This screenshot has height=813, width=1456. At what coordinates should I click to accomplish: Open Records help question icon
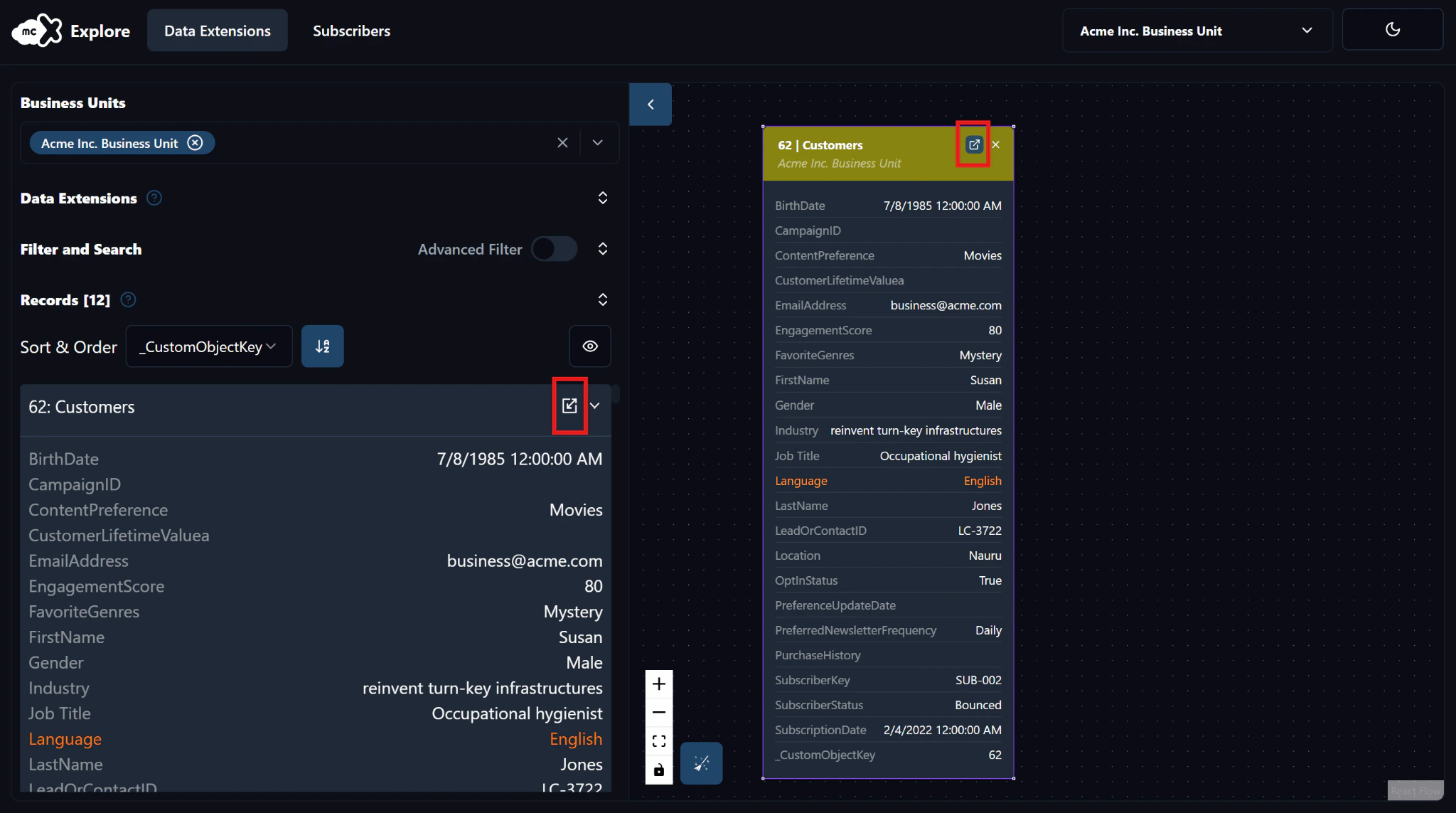(128, 300)
